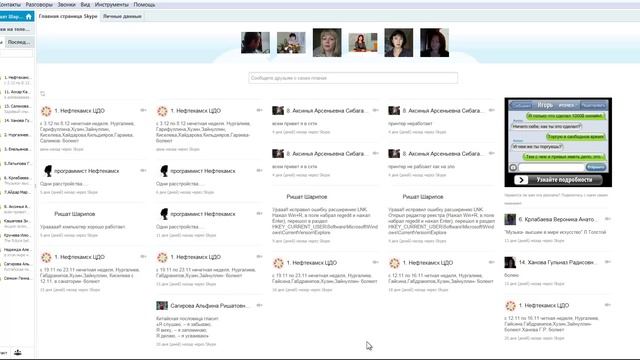Open arrow on 6. Крпабаева Вероника feed card
The width and height of the screenshot is (640, 360).
607,219
